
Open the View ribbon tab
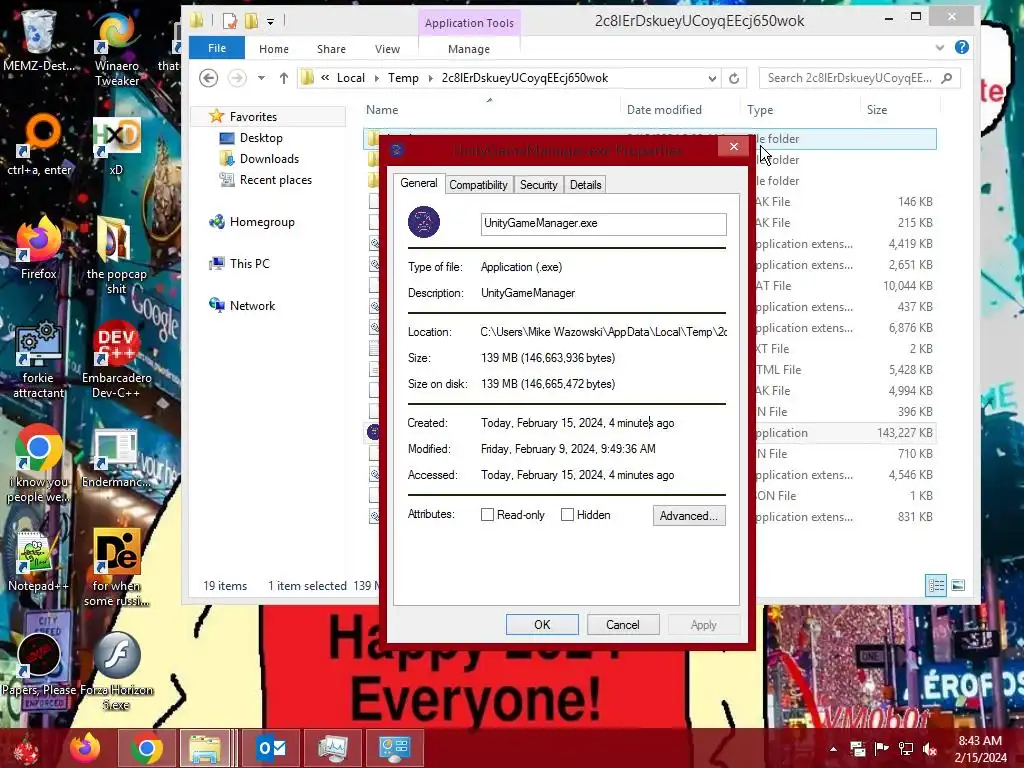pyautogui.click(x=387, y=49)
